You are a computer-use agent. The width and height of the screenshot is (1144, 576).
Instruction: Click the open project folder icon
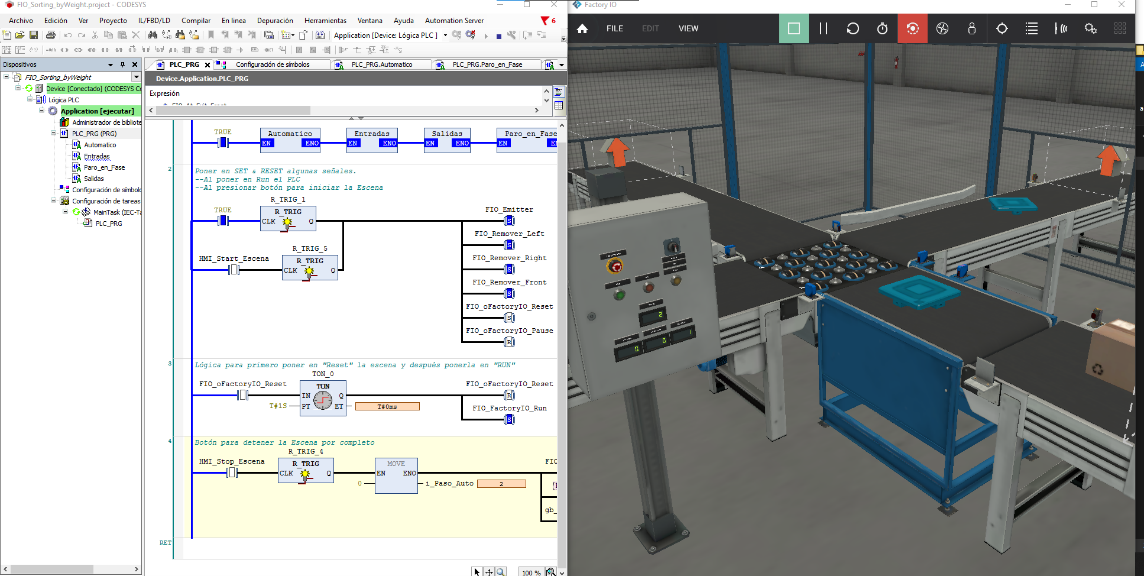(x=20, y=35)
